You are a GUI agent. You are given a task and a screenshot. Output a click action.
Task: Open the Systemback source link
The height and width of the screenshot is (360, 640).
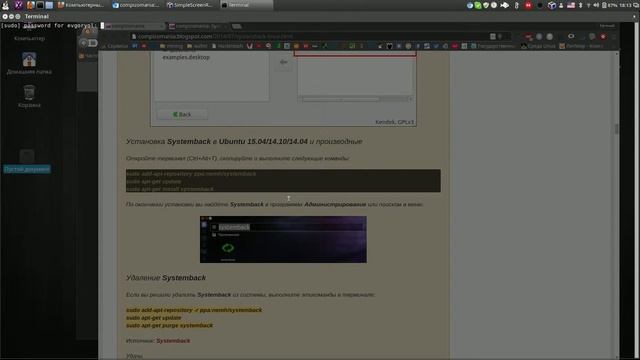click(x=173, y=340)
